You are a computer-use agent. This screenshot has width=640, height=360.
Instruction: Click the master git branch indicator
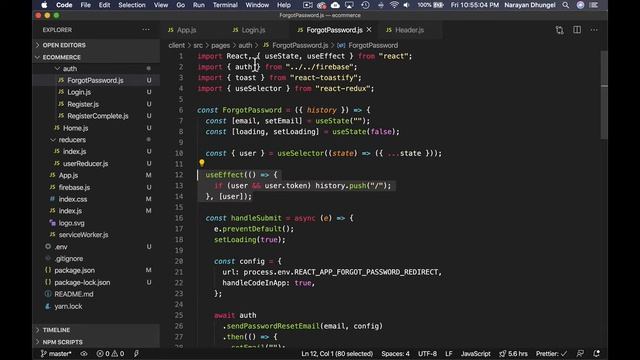click(x=56, y=353)
